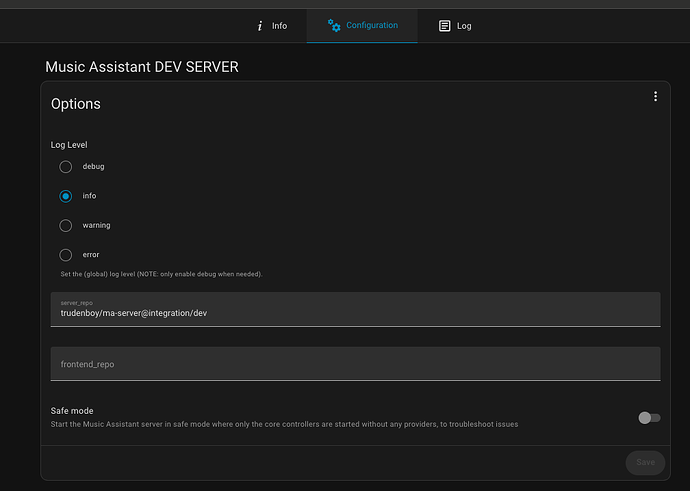Select the error log level
This screenshot has width=690, height=491.
tap(66, 255)
